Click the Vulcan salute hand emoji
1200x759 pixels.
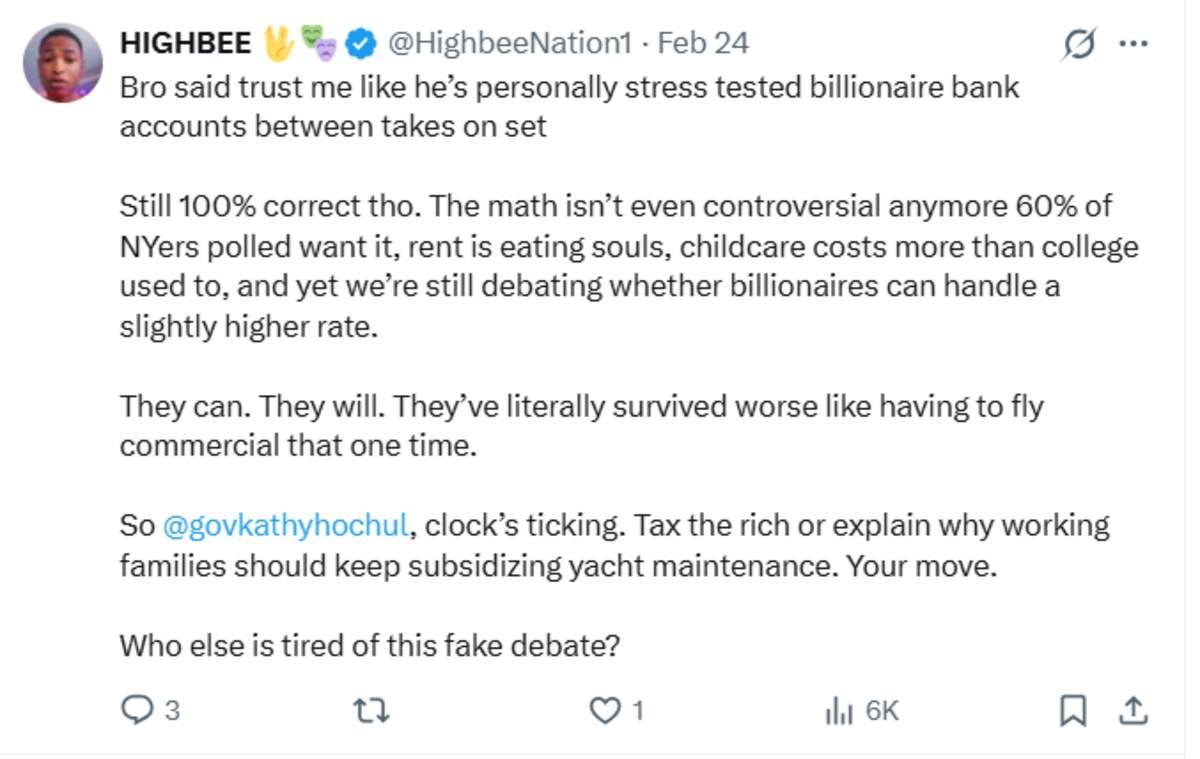pos(277,42)
